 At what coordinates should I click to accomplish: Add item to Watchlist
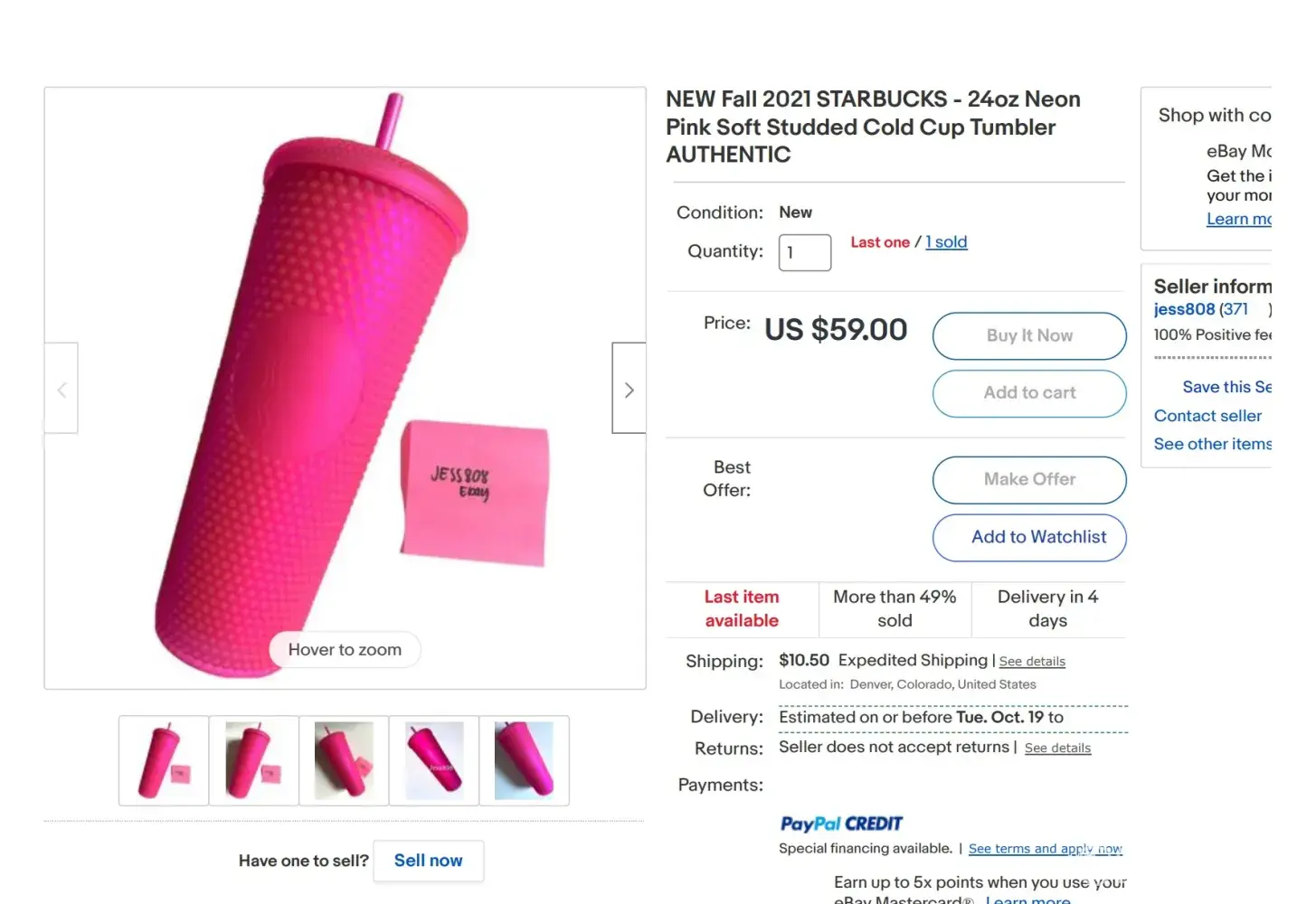click(x=1029, y=537)
